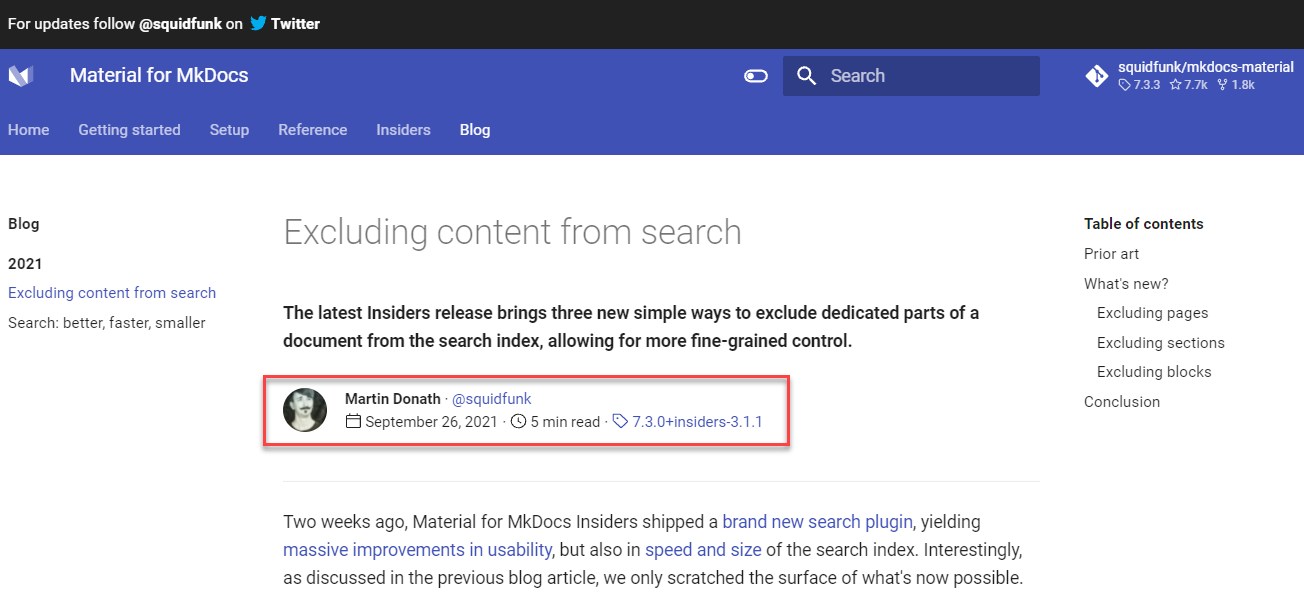Image resolution: width=1304 pixels, height=594 pixels.
Task: Jump to Excluding blocks entry
Action: click(x=1154, y=372)
